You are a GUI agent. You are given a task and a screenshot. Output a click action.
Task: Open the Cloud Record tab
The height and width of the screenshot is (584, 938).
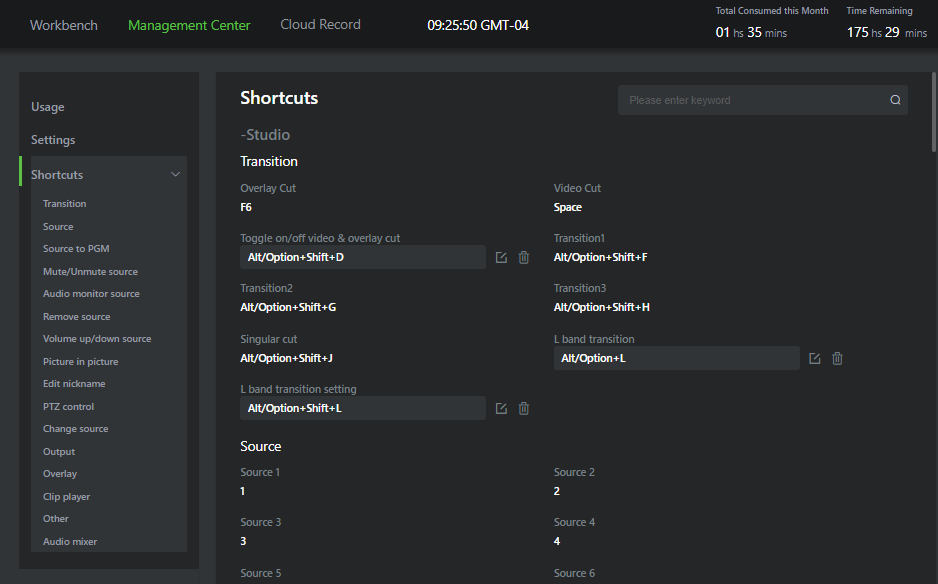(x=320, y=24)
